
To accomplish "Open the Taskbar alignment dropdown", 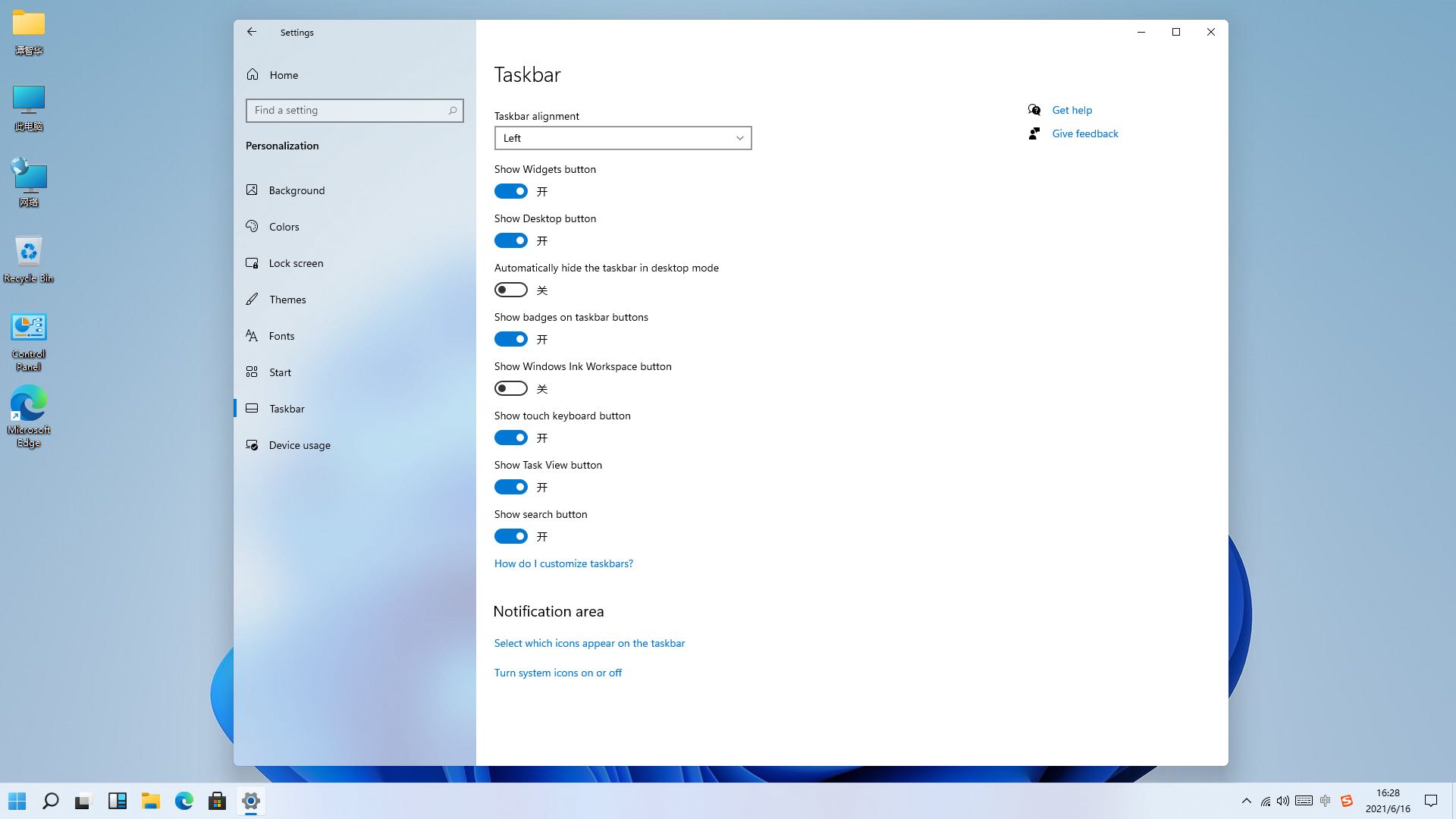I will tap(623, 138).
